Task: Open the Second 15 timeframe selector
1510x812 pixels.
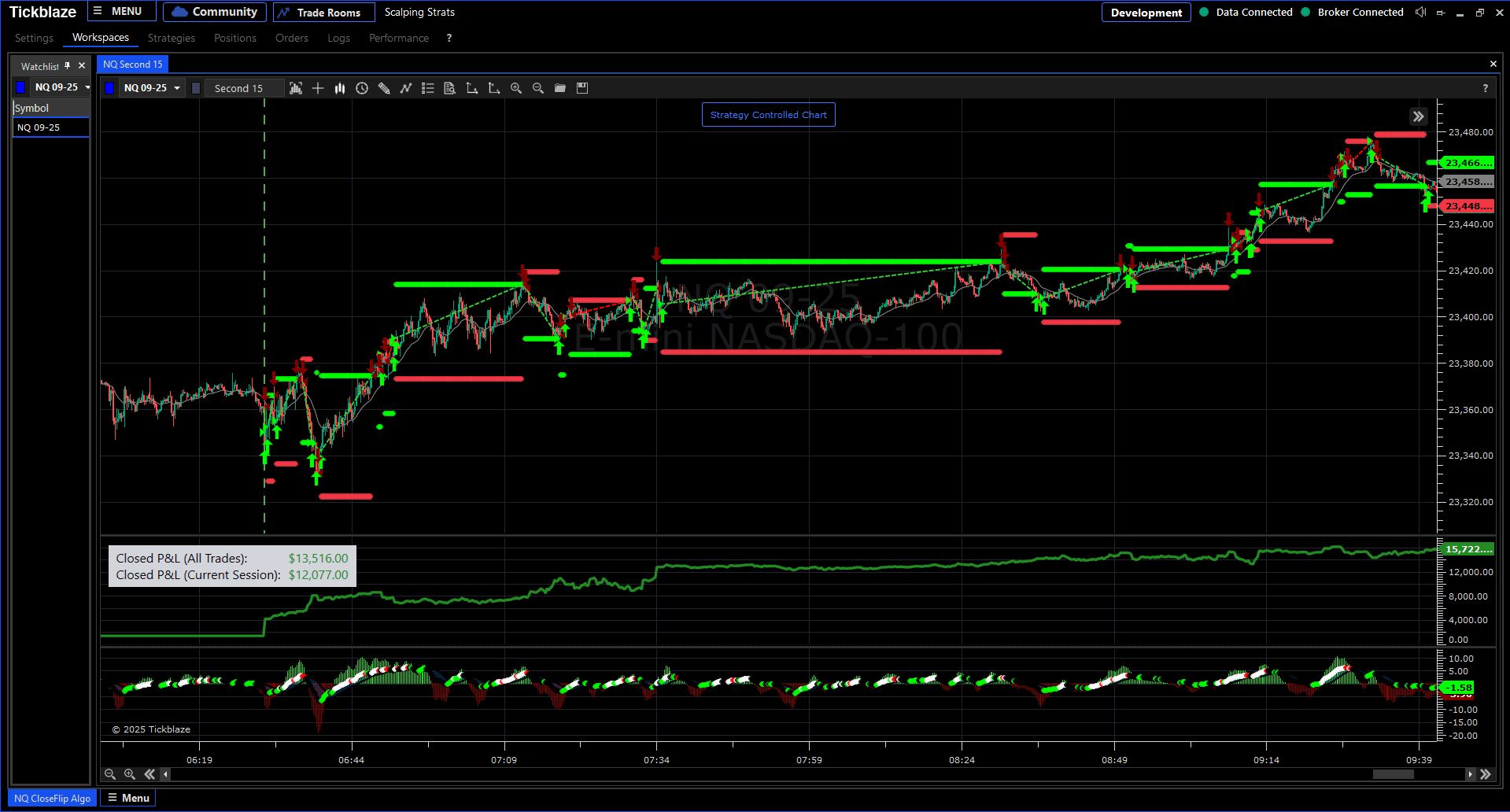Action: tap(239, 88)
